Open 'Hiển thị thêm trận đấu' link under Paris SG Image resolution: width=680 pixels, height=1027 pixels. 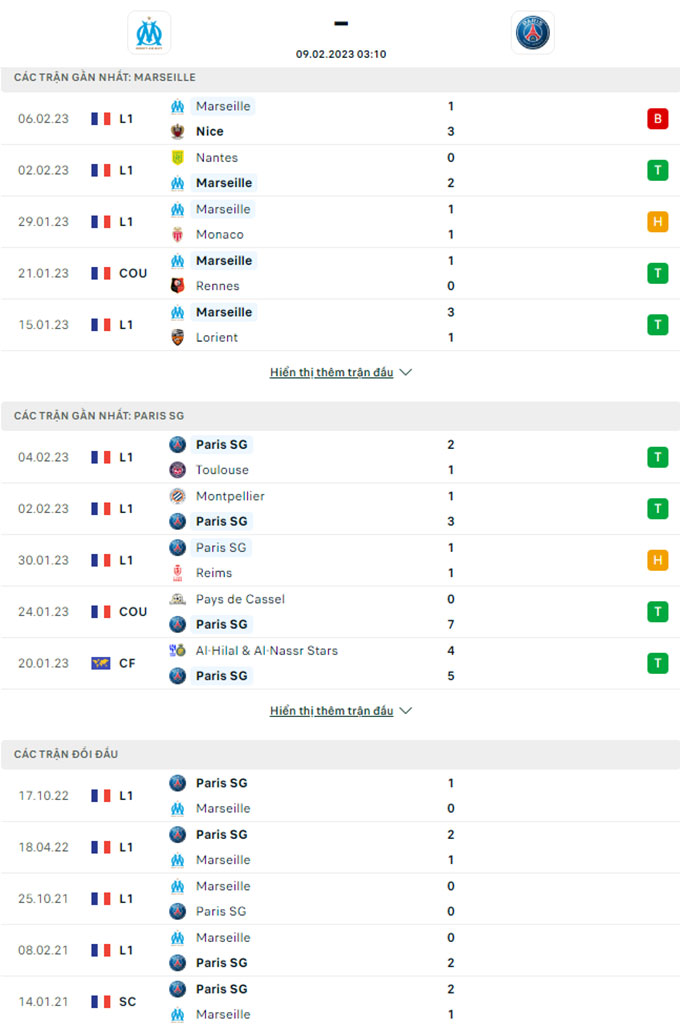[331, 711]
